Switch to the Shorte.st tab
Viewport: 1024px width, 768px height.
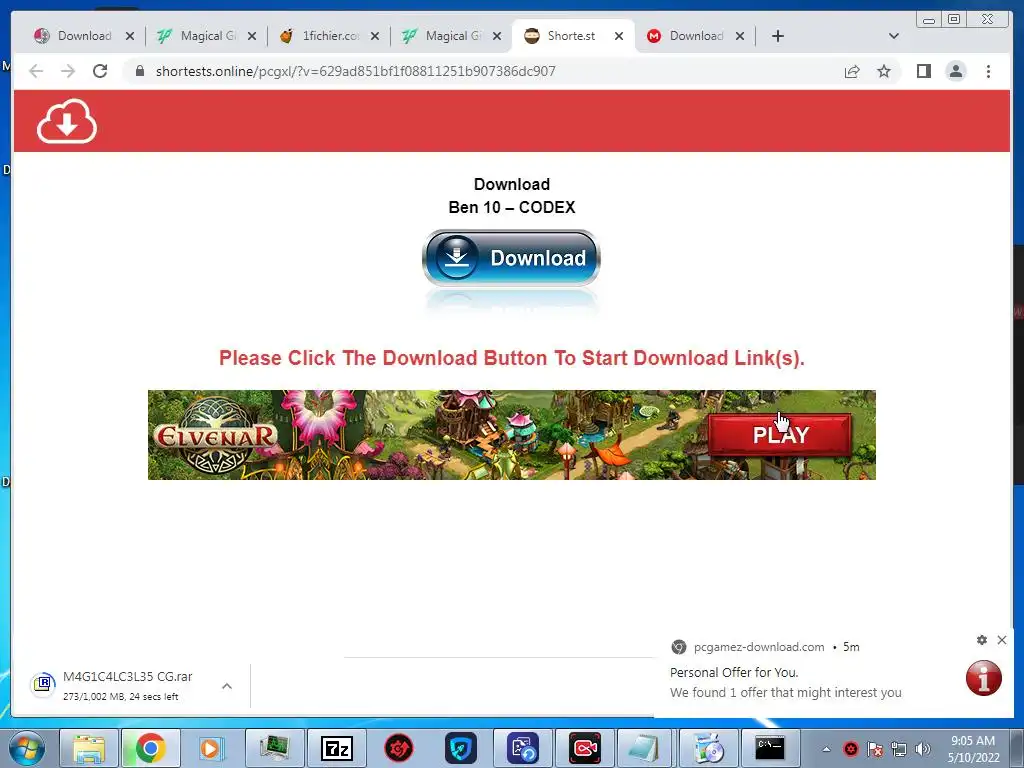pos(571,36)
